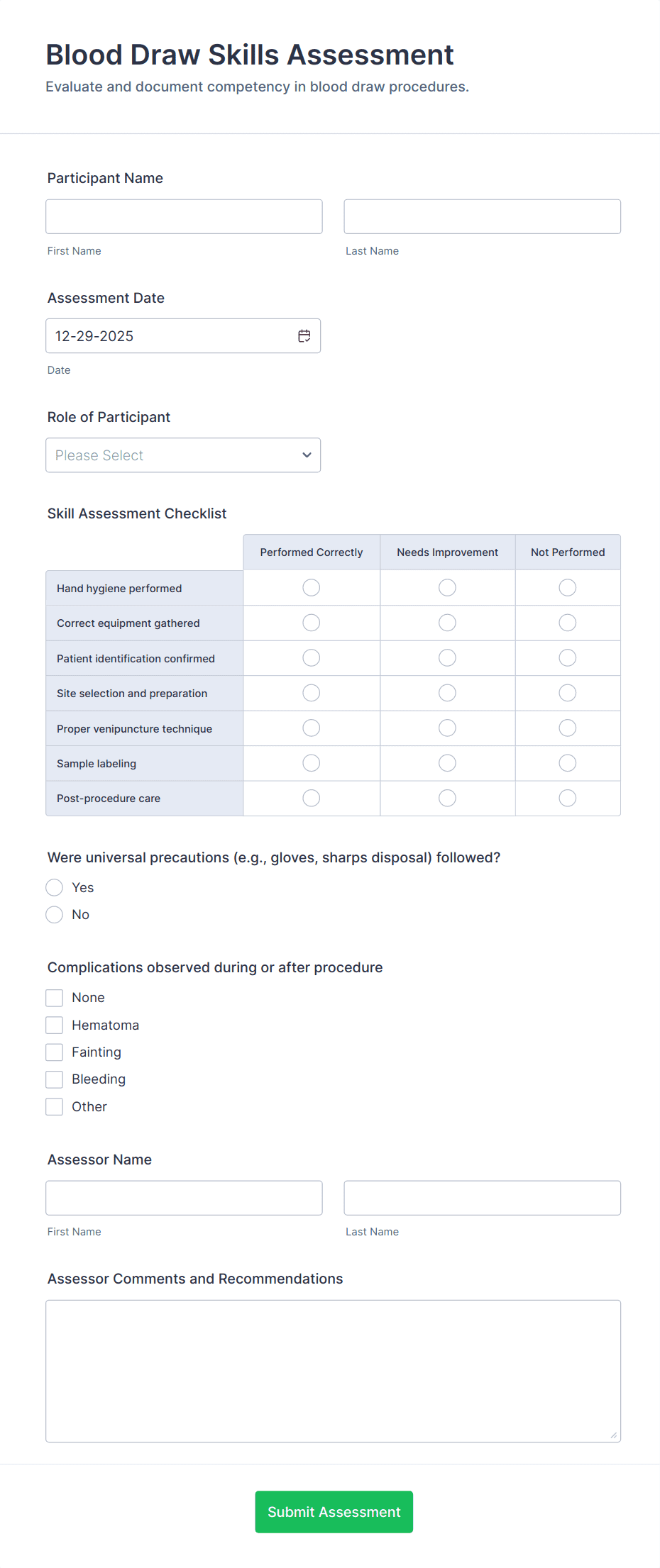Check the Hematoma complication checkbox

(x=54, y=1024)
